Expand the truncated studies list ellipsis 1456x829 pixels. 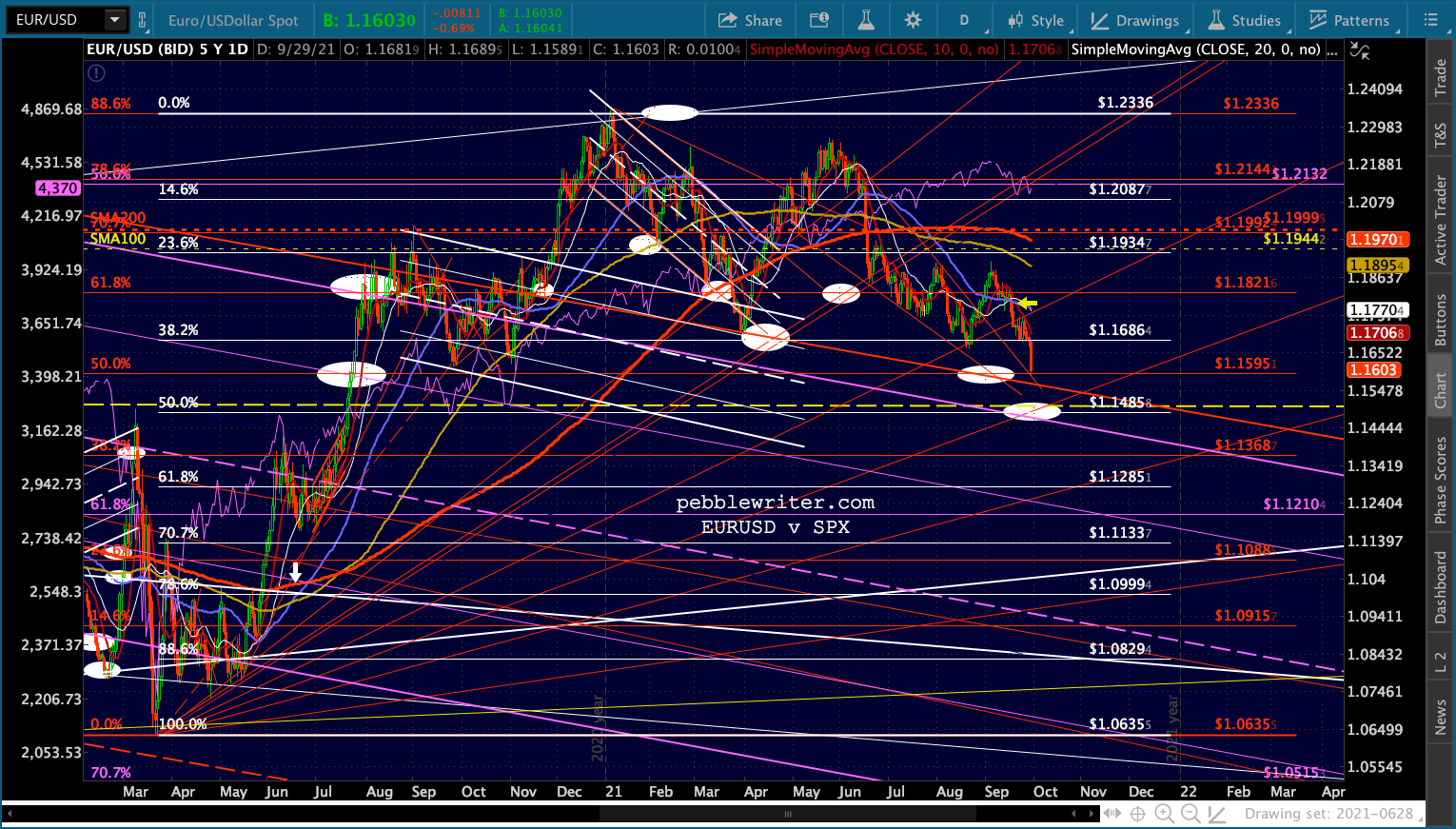[x=1331, y=49]
